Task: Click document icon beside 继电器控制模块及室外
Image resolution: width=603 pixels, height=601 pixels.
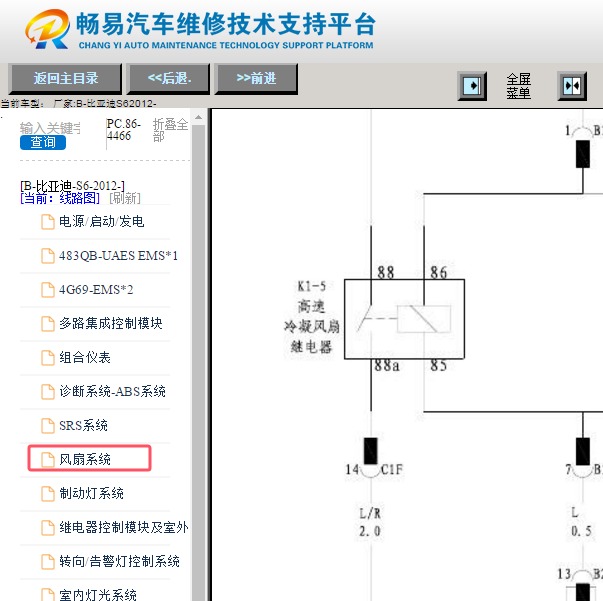Action: [x=48, y=528]
